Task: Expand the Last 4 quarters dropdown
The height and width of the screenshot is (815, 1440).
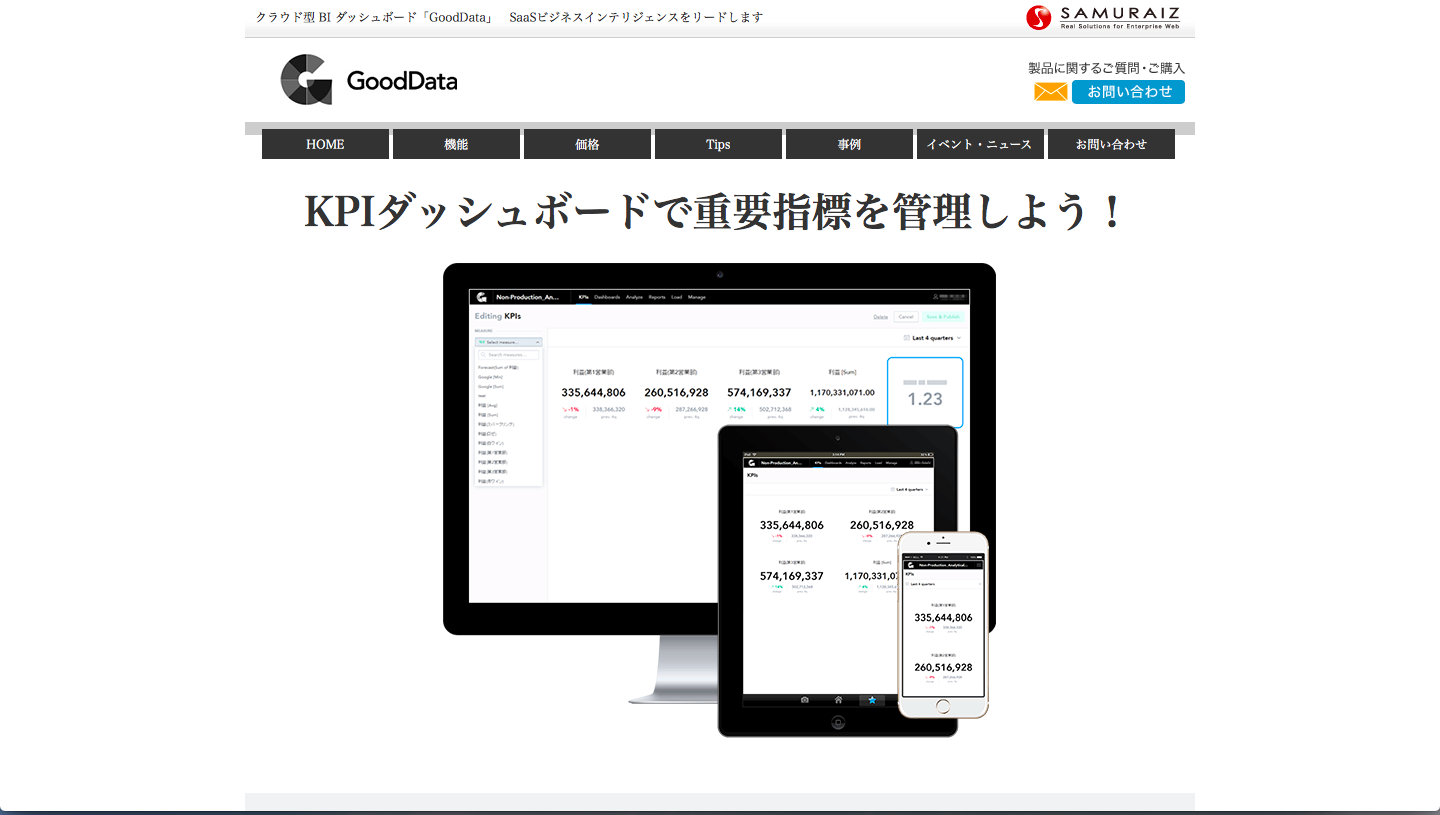Action: pos(933,338)
